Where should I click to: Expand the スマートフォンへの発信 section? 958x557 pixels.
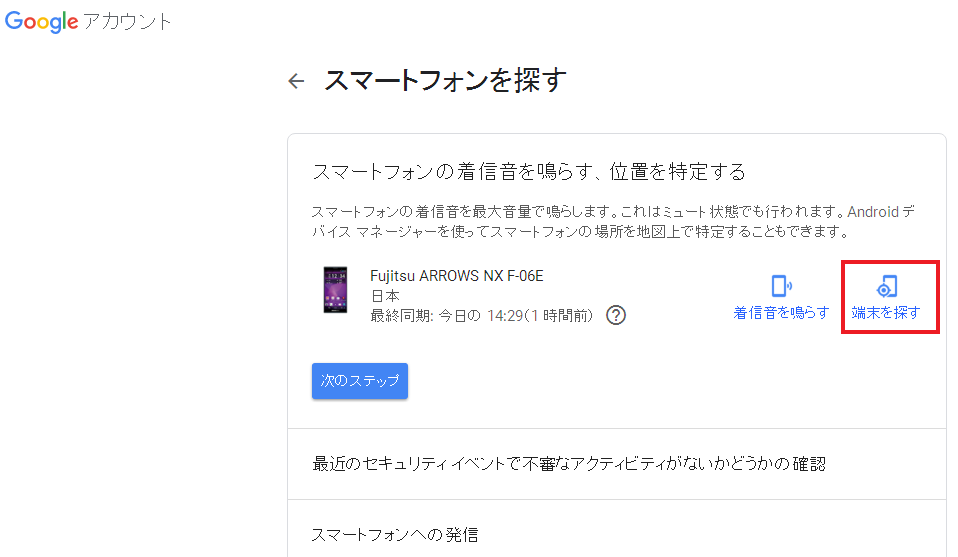click(x=395, y=535)
